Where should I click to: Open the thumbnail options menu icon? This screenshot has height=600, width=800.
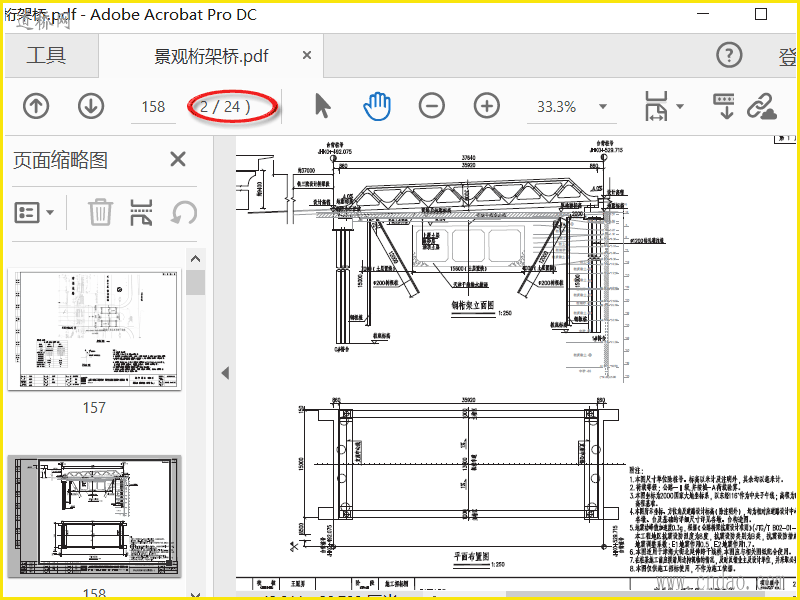(34, 212)
